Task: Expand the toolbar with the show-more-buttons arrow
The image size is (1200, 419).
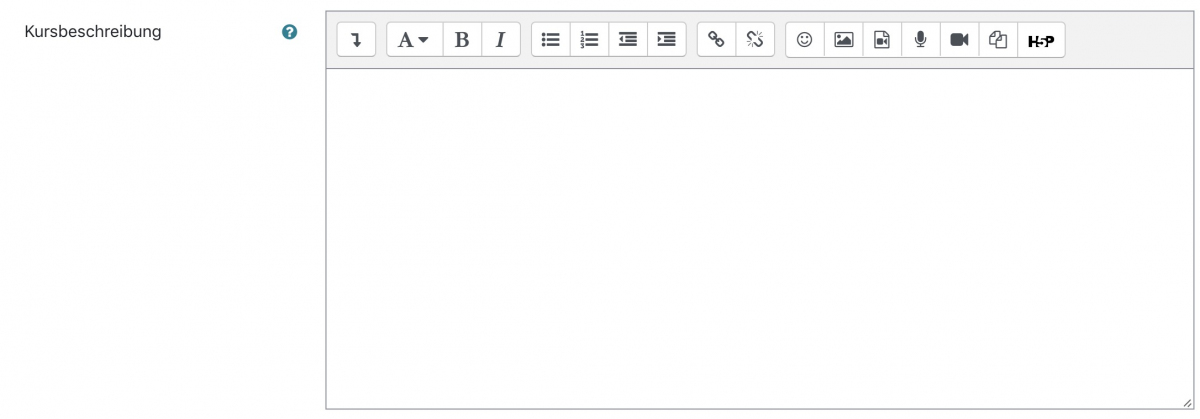Action: pos(356,40)
